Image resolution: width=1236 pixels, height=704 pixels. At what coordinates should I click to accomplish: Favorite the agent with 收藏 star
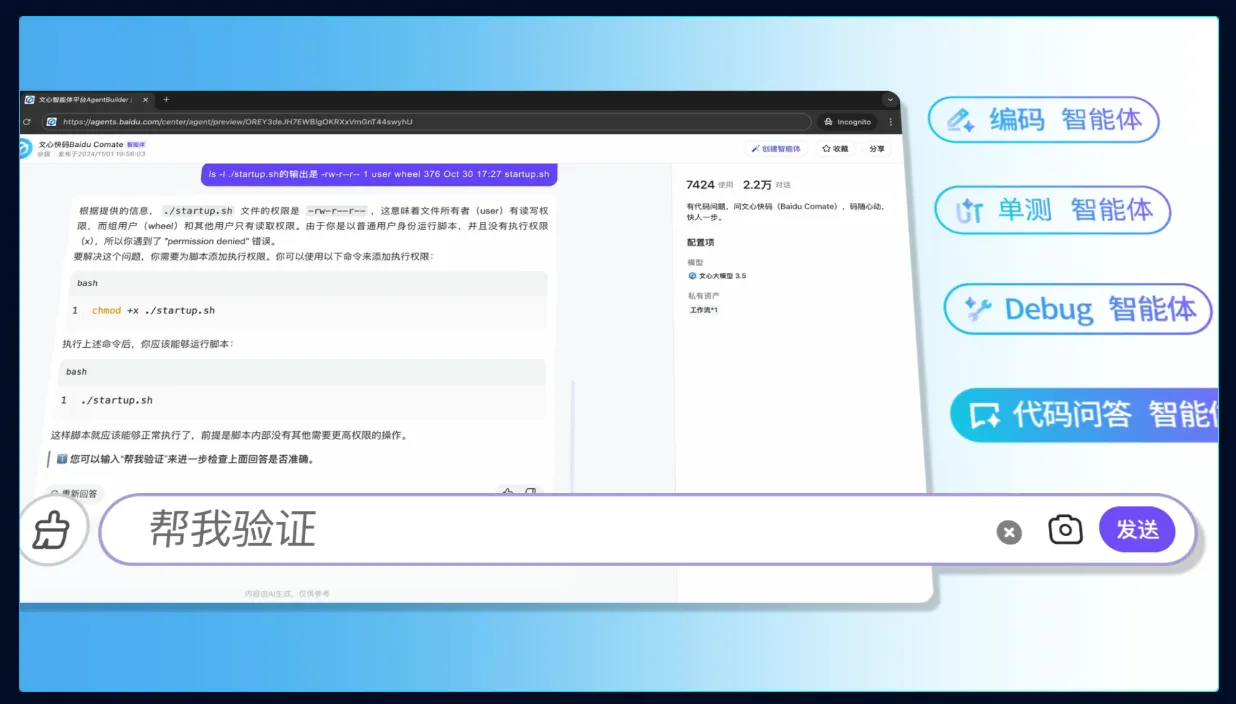click(x=835, y=149)
